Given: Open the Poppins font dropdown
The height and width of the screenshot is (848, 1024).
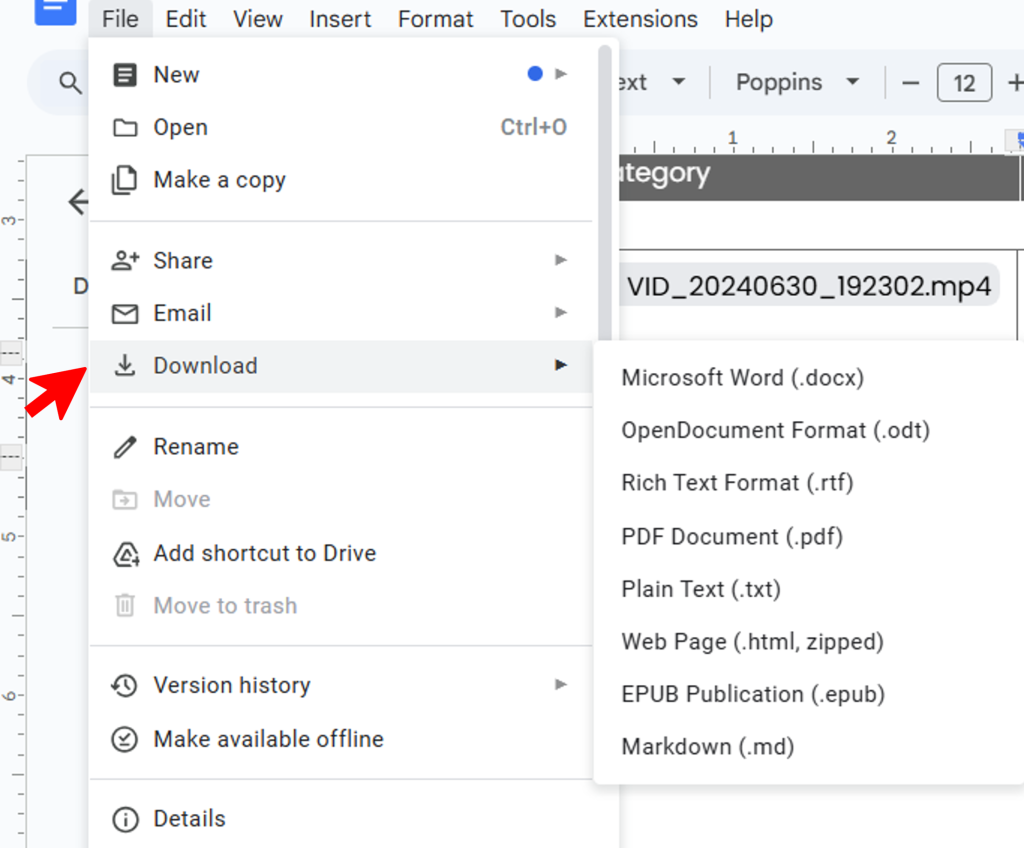Looking at the screenshot, I should click(x=797, y=83).
